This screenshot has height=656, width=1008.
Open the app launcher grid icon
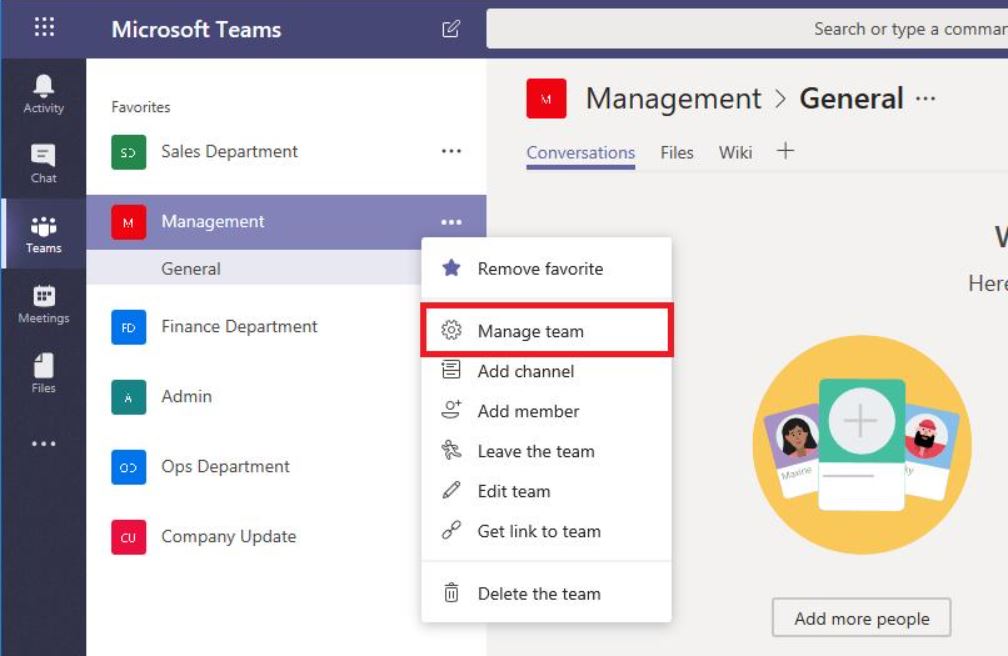tap(44, 27)
